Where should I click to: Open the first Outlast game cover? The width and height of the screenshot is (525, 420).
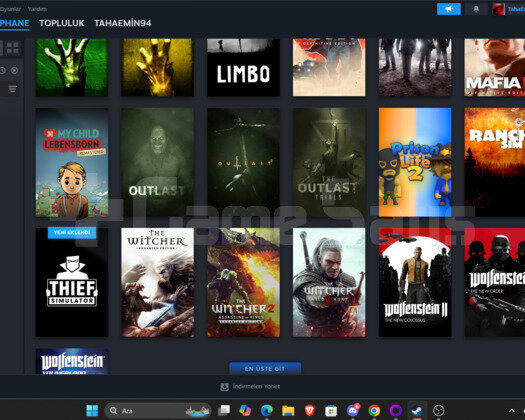[x=157, y=162]
